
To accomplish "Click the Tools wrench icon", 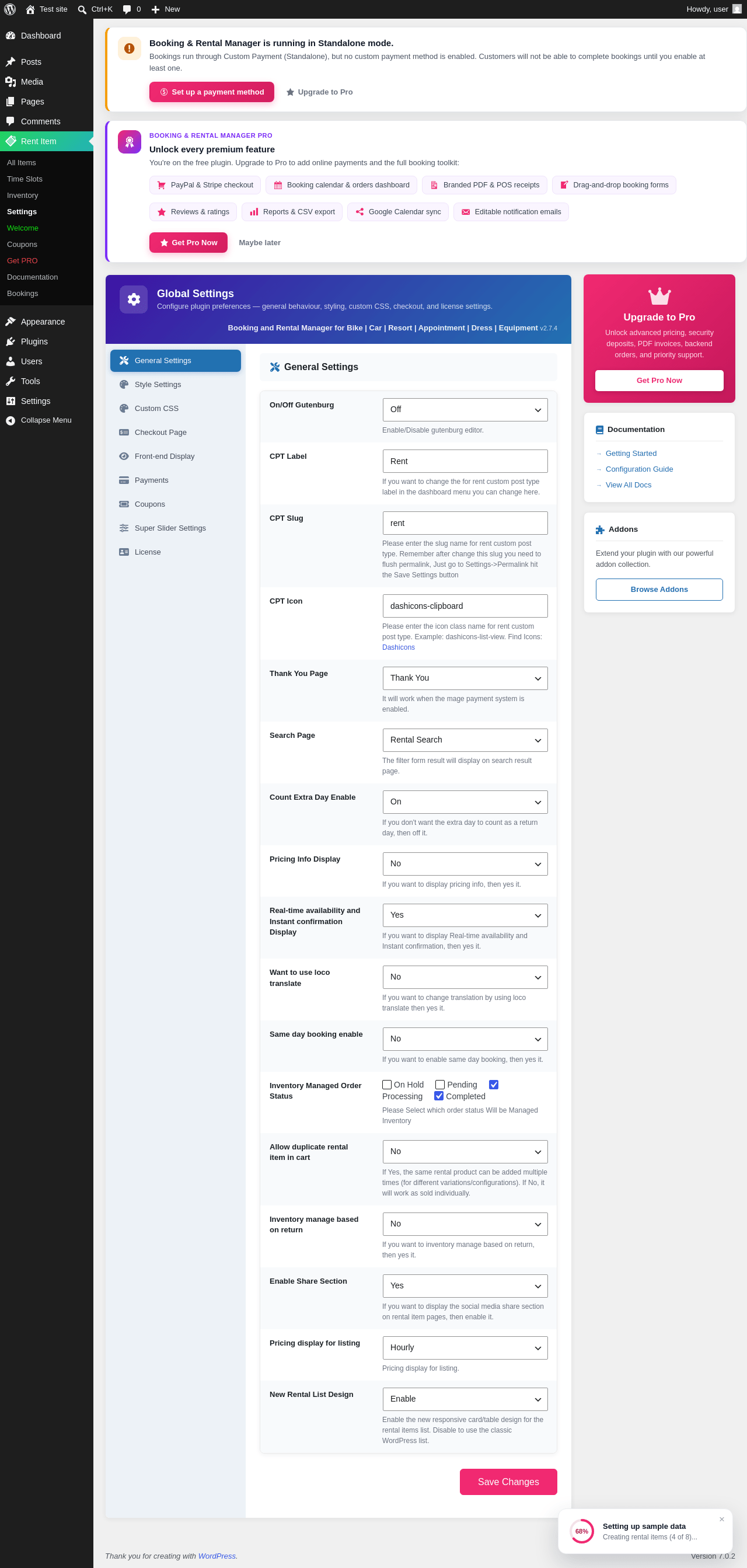I will click(x=11, y=382).
